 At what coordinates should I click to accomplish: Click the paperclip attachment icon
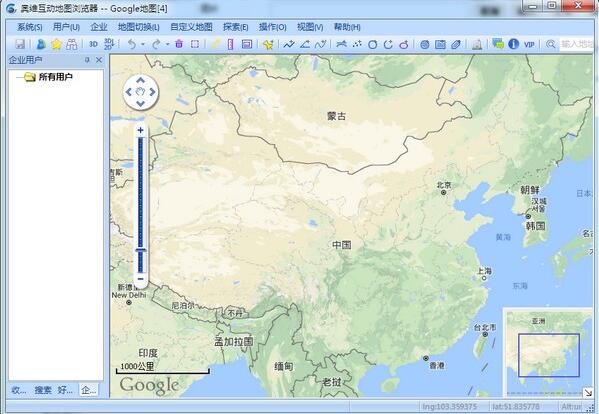click(x=455, y=45)
